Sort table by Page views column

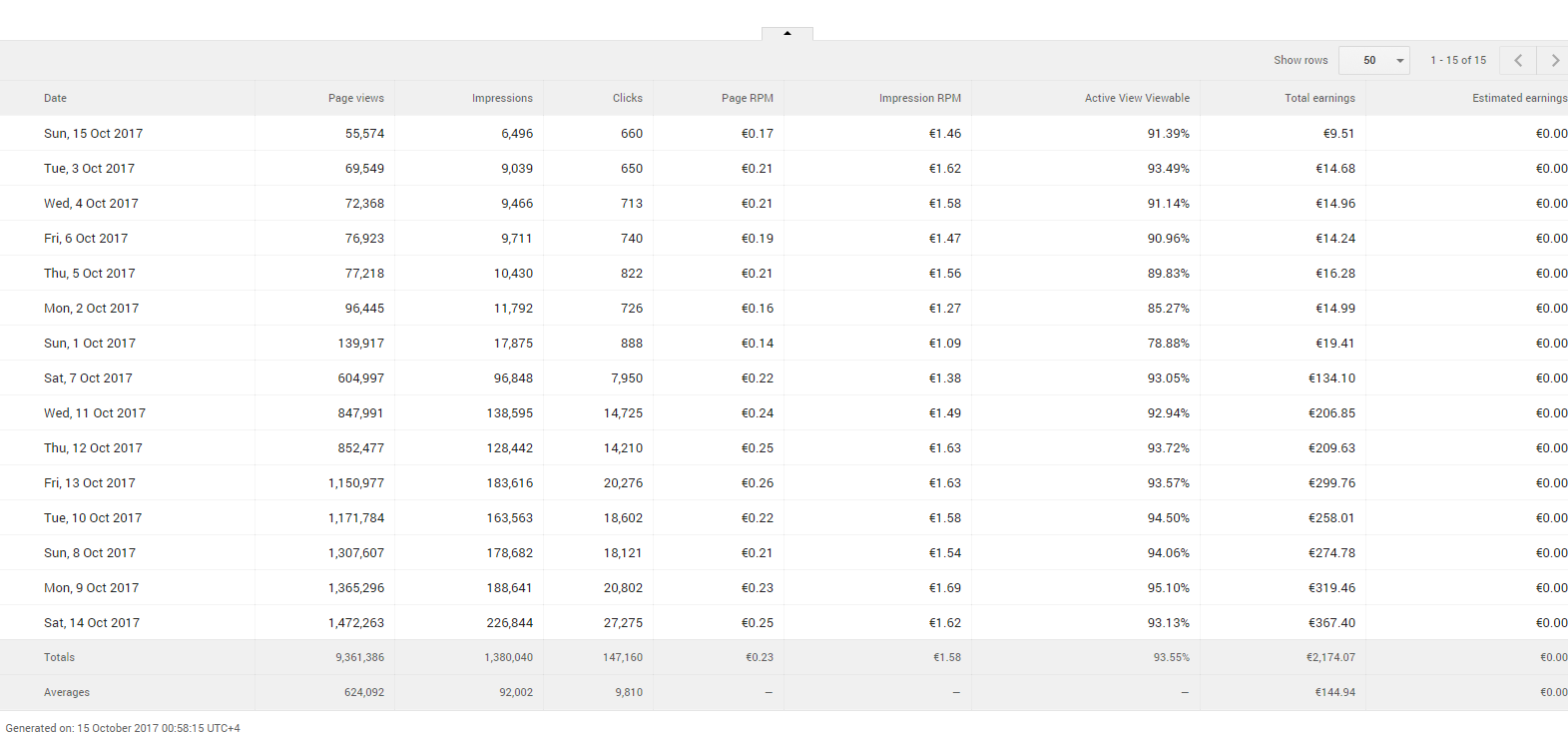pos(355,98)
